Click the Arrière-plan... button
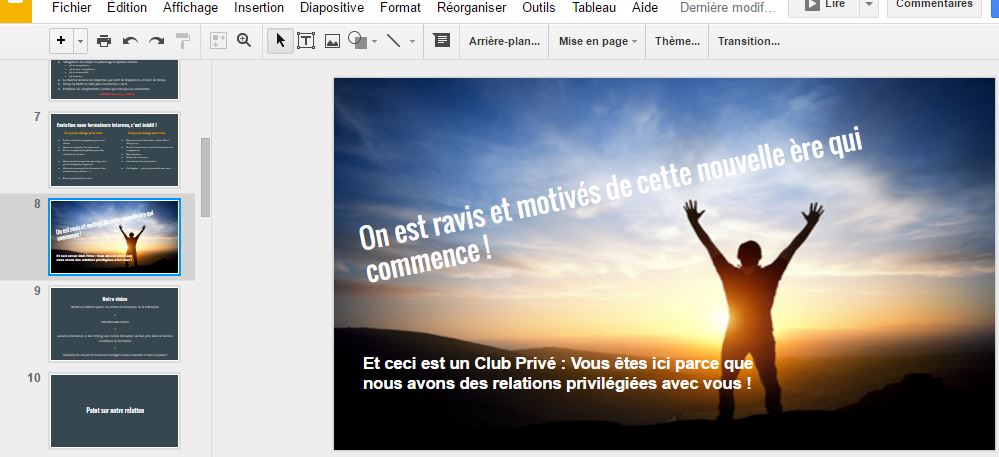 [x=505, y=41]
